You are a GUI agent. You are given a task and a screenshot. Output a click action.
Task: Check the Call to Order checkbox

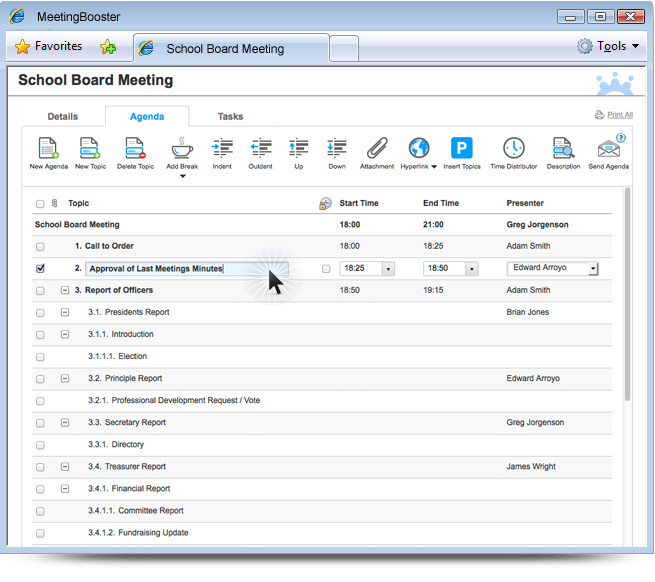(40, 247)
